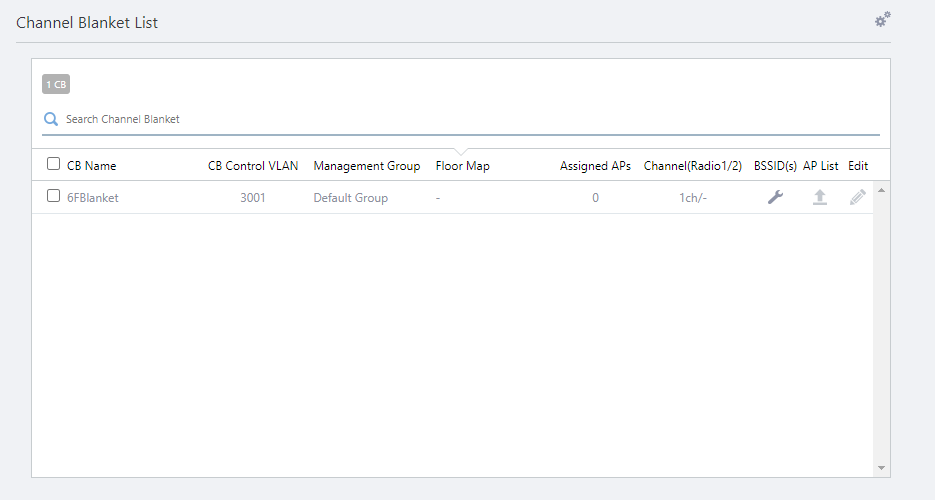Click the Default Group cell
This screenshot has height=500, width=935.
[351, 198]
